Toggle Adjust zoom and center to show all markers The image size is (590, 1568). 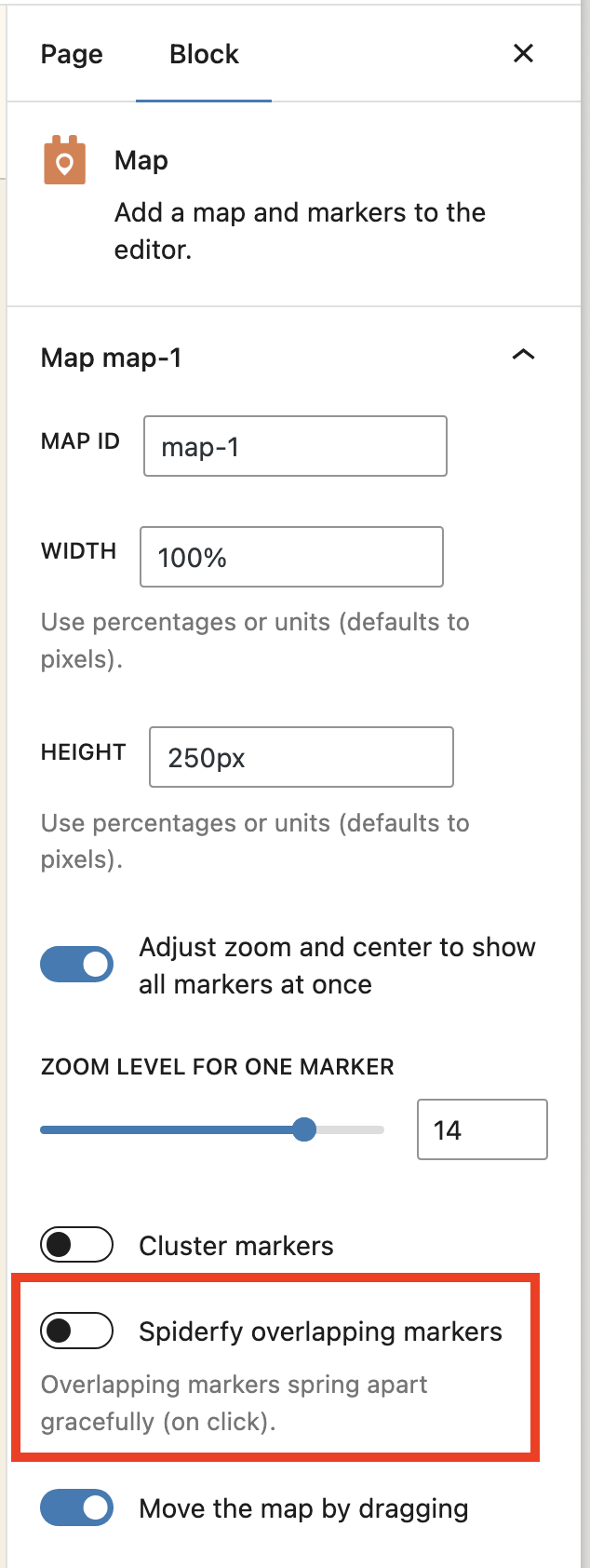click(x=76, y=965)
